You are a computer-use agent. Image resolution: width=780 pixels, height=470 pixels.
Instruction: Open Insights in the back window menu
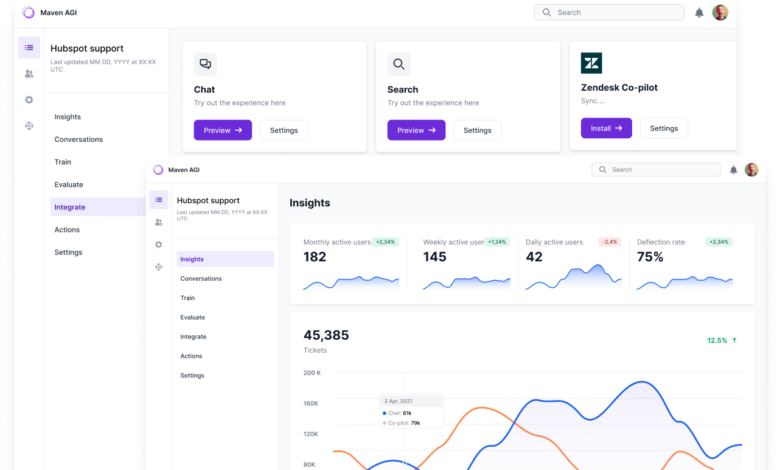[x=68, y=117]
